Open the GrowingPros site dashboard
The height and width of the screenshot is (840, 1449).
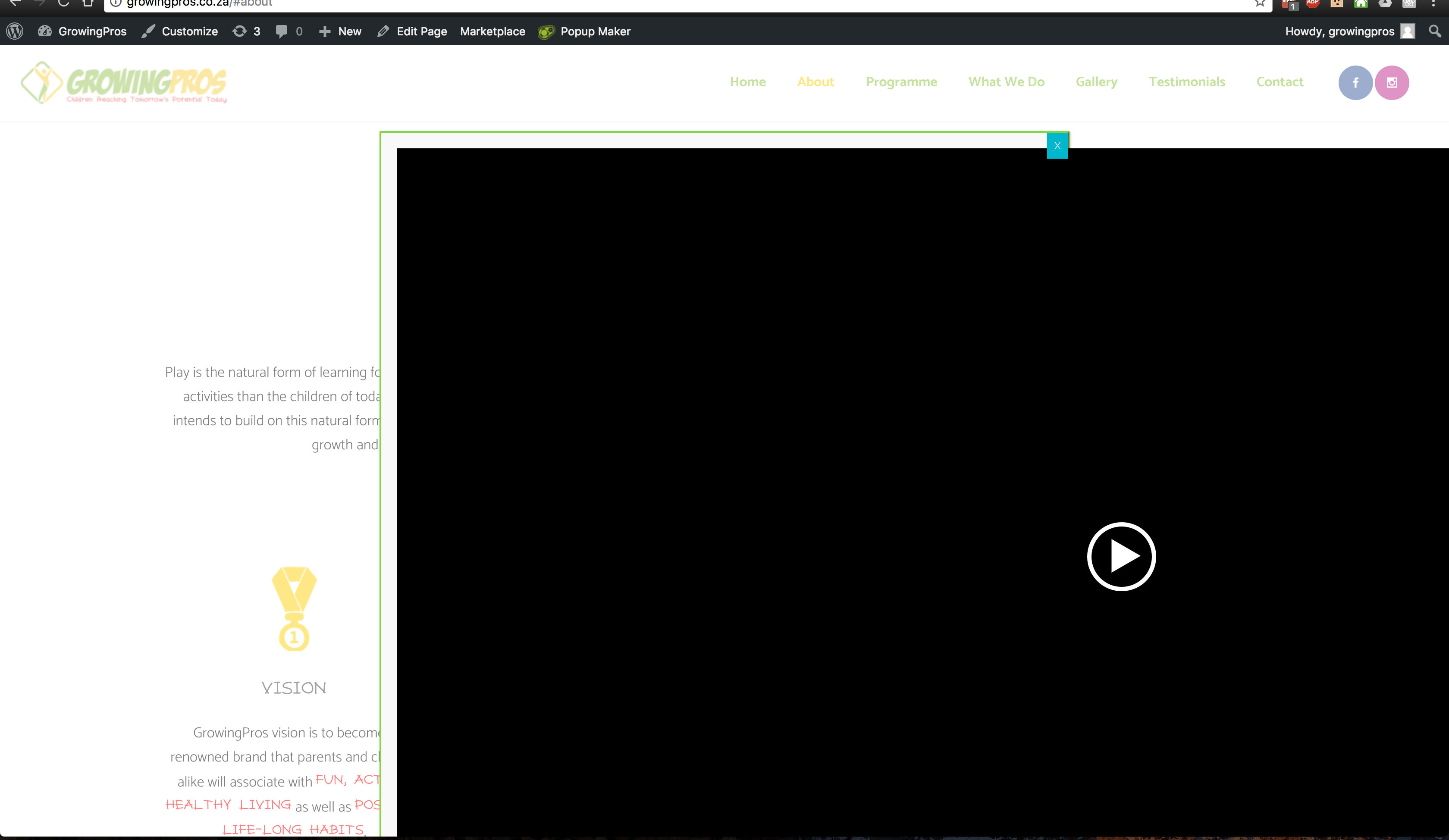pos(82,31)
